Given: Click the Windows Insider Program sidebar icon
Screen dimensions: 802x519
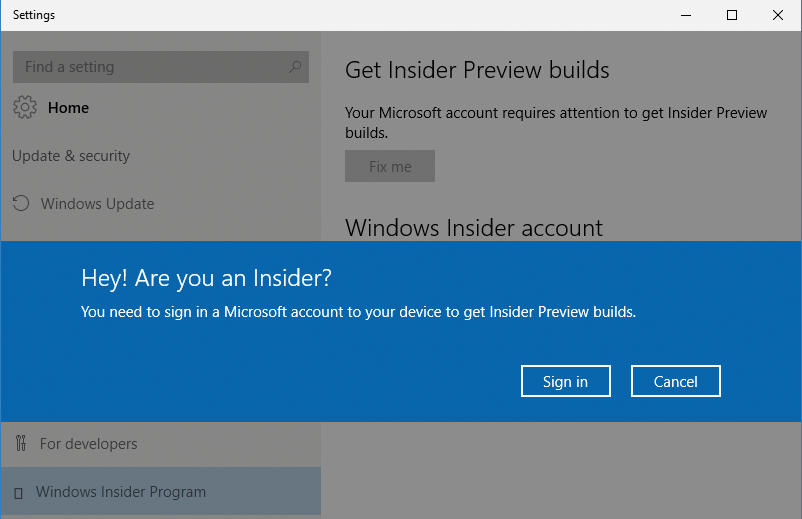Looking at the screenshot, I should point(18,493).
